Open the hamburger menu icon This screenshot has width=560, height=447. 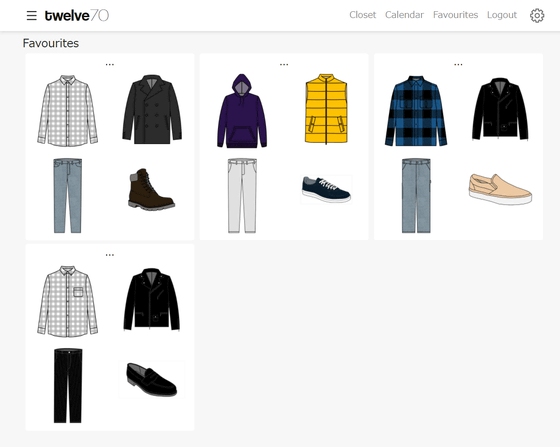(31, 15)
